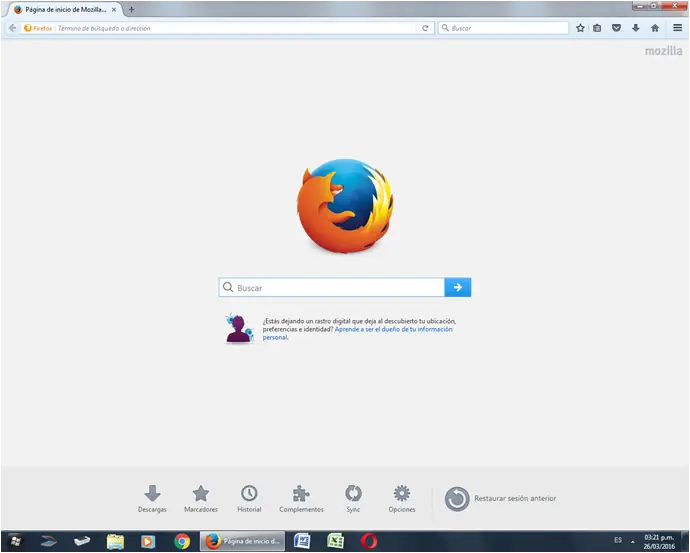Open the second taskbar device app icon
The image size is (690, 553).
82,541
